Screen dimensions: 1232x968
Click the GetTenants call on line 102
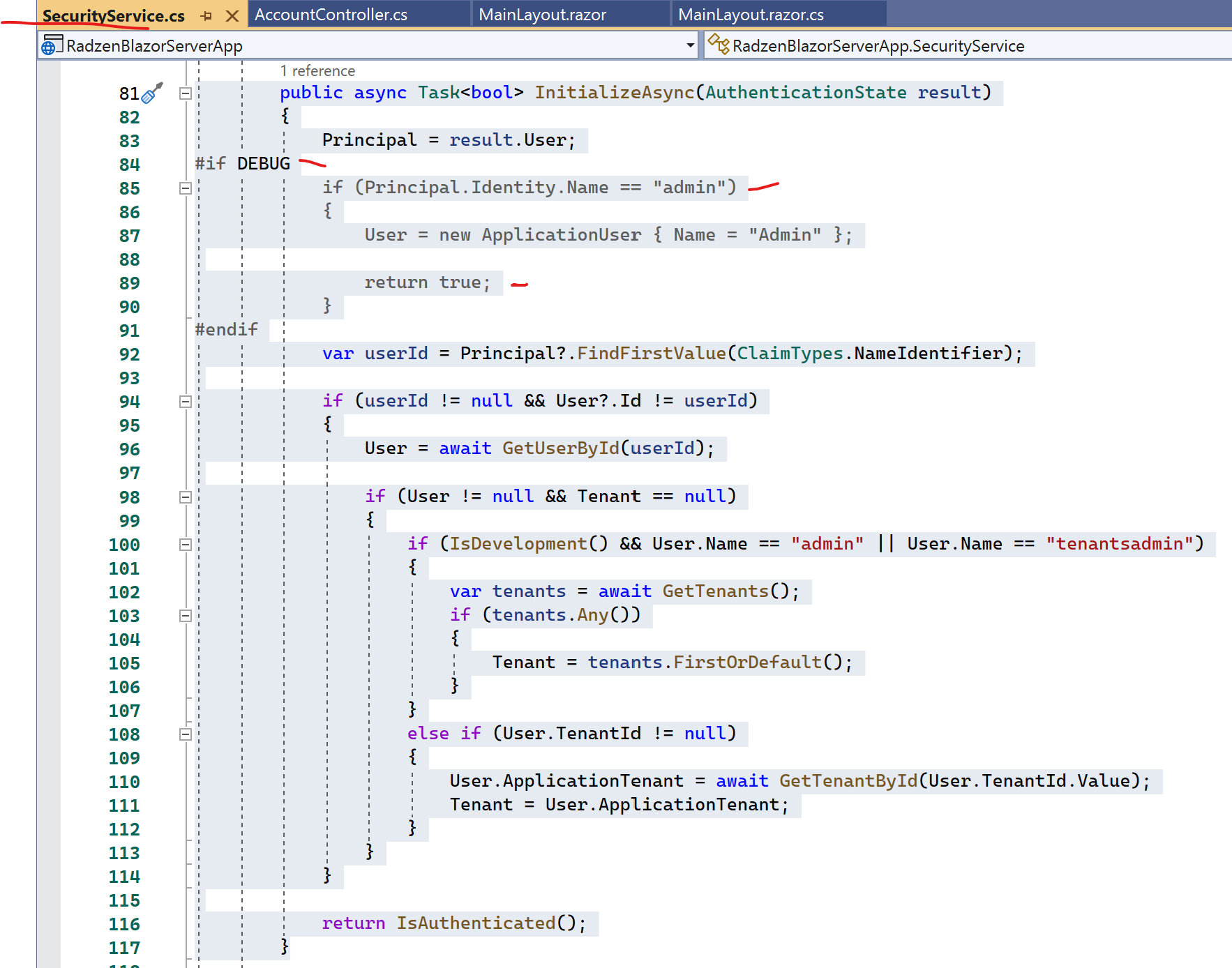(x=715, y=591)
